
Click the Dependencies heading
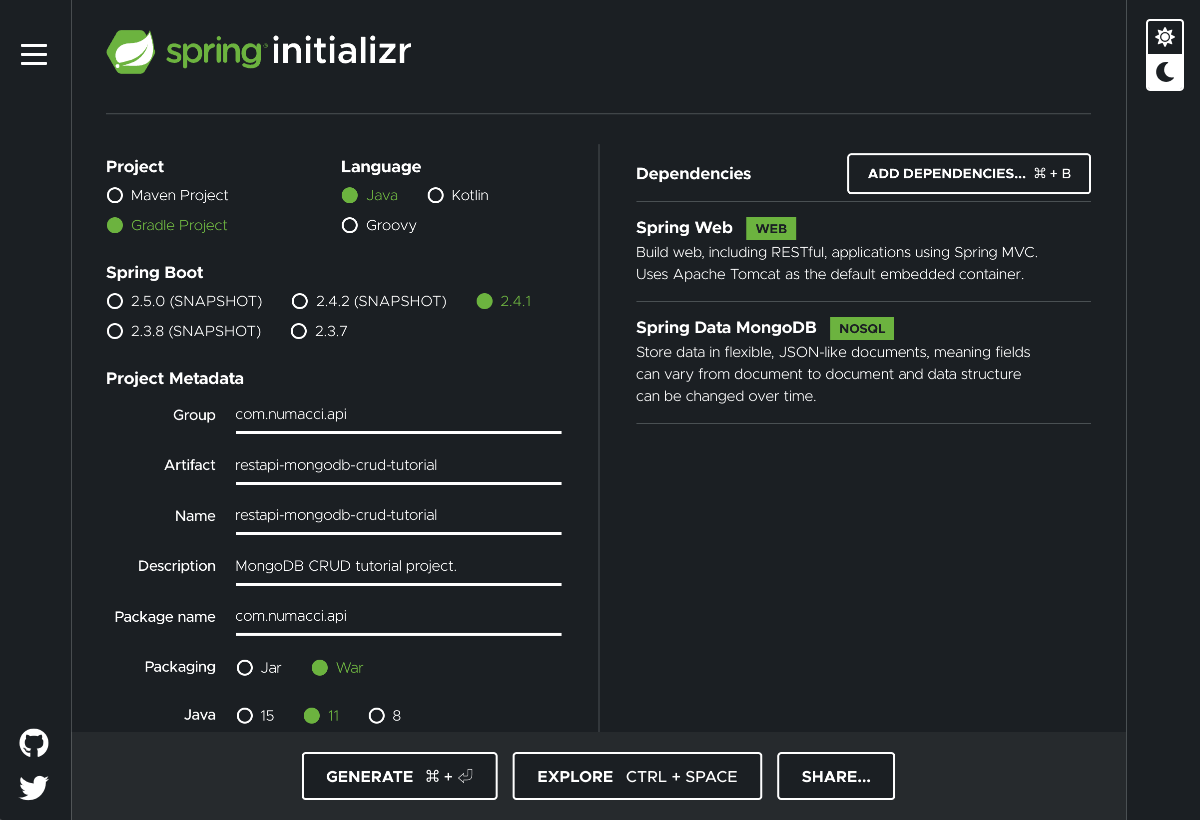[693, 174]
